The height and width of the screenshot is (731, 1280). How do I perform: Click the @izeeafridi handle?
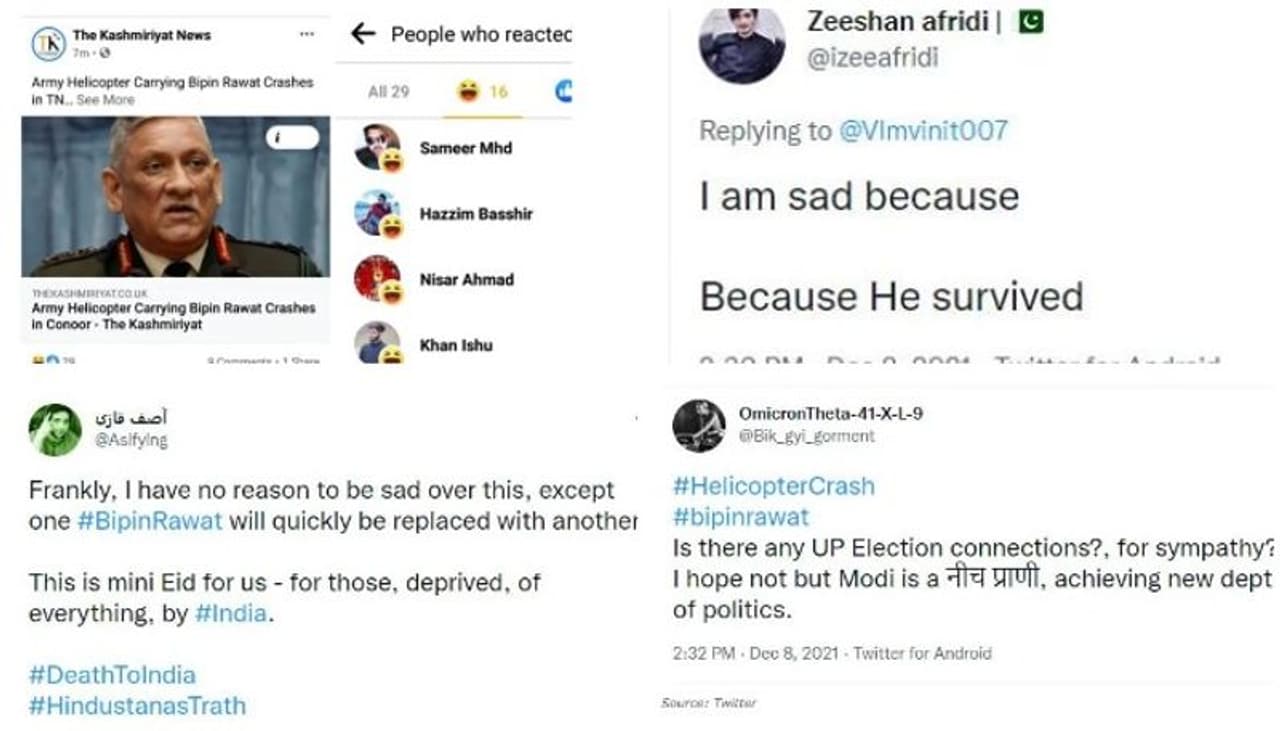[872, 58]
